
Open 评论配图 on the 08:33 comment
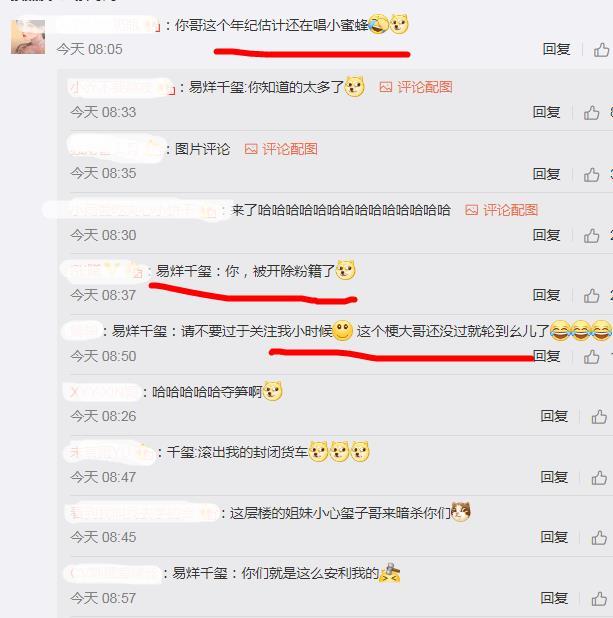[416, 87]
